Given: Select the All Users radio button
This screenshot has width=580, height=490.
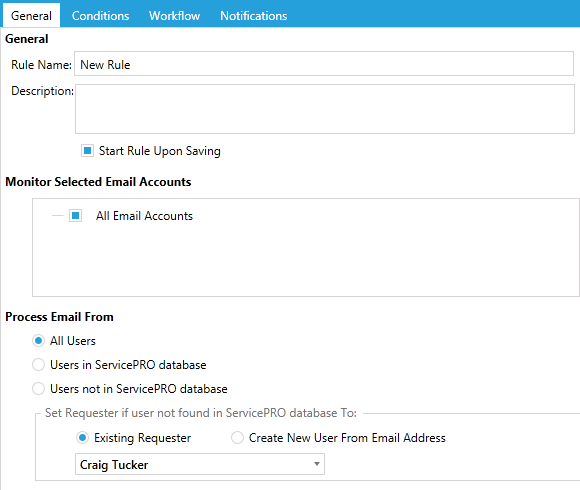Looking at the screenshot, I should click(38, 341).
